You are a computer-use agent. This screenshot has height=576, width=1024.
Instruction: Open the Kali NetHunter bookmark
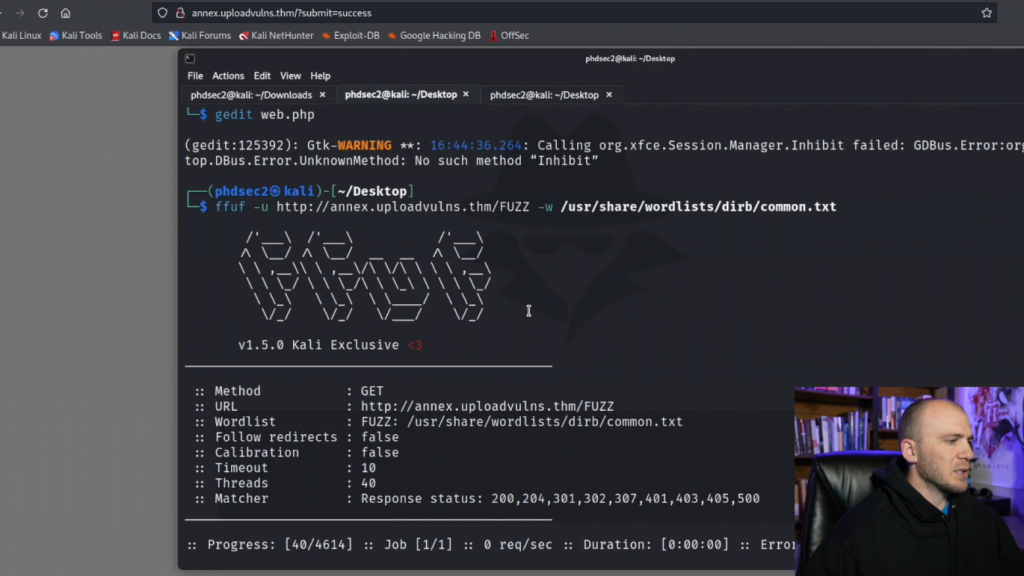pyautogui.click(x=276, y=35)
